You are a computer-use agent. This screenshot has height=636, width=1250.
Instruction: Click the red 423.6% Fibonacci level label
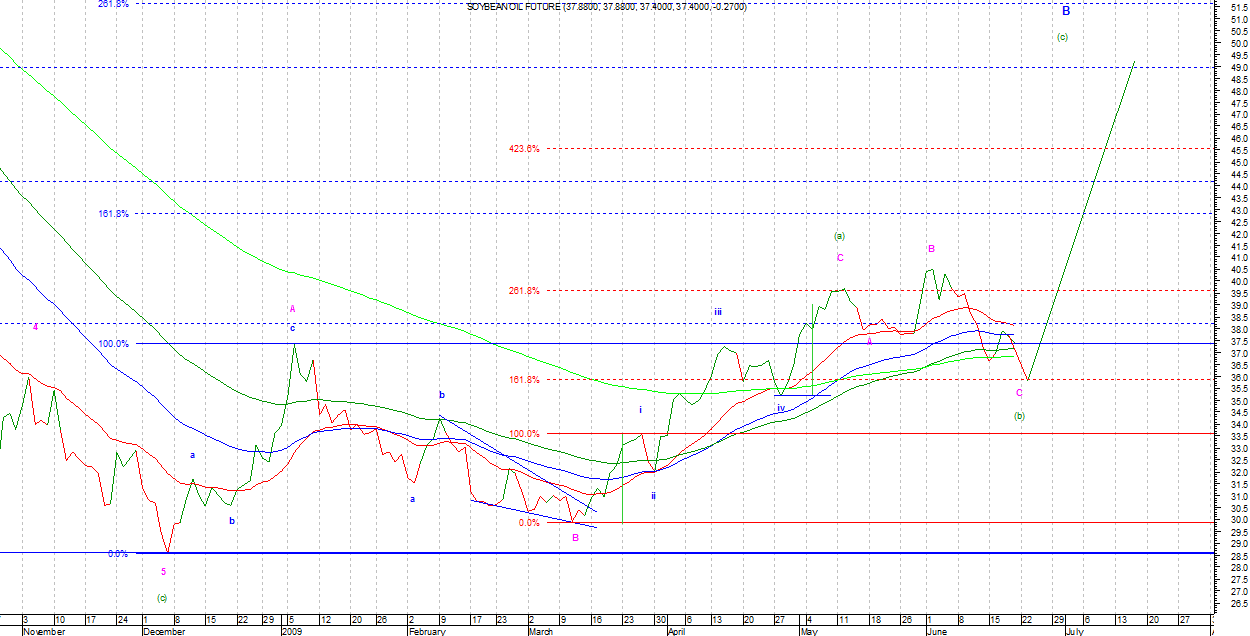click(524, 149)
